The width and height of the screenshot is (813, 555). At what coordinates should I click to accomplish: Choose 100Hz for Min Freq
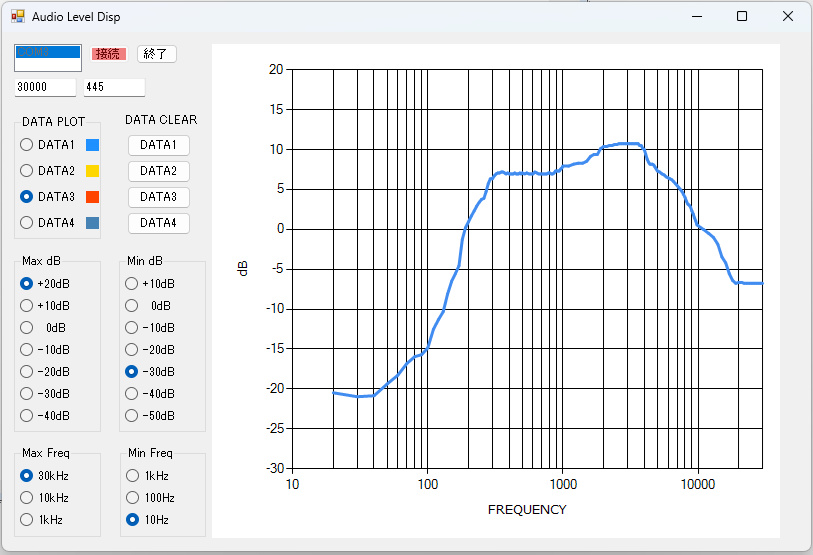click(132, 498)
